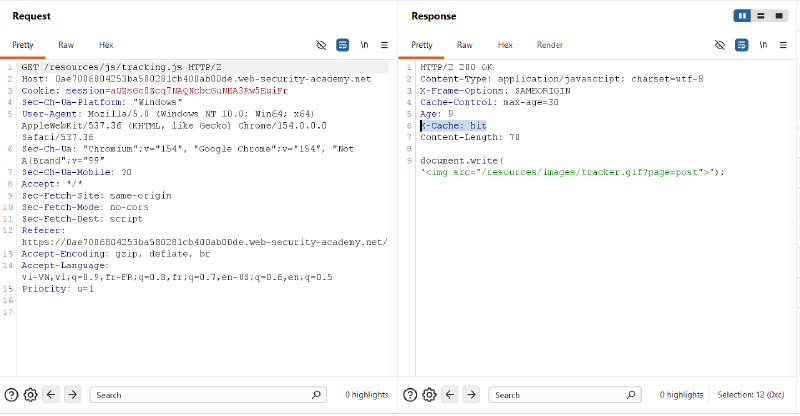Select combined tabbed layout view icon
800x416 pixels.
(x=779, y=16)
